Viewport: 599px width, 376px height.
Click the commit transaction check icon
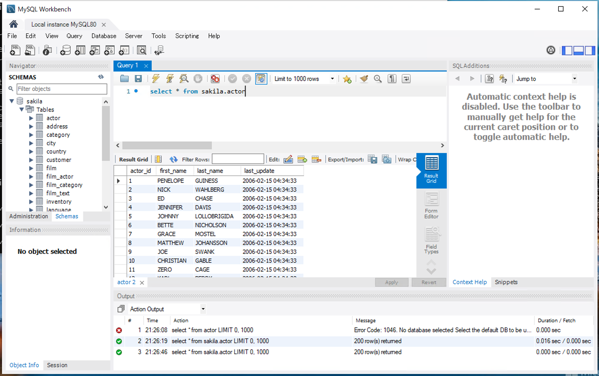[232, 79]
